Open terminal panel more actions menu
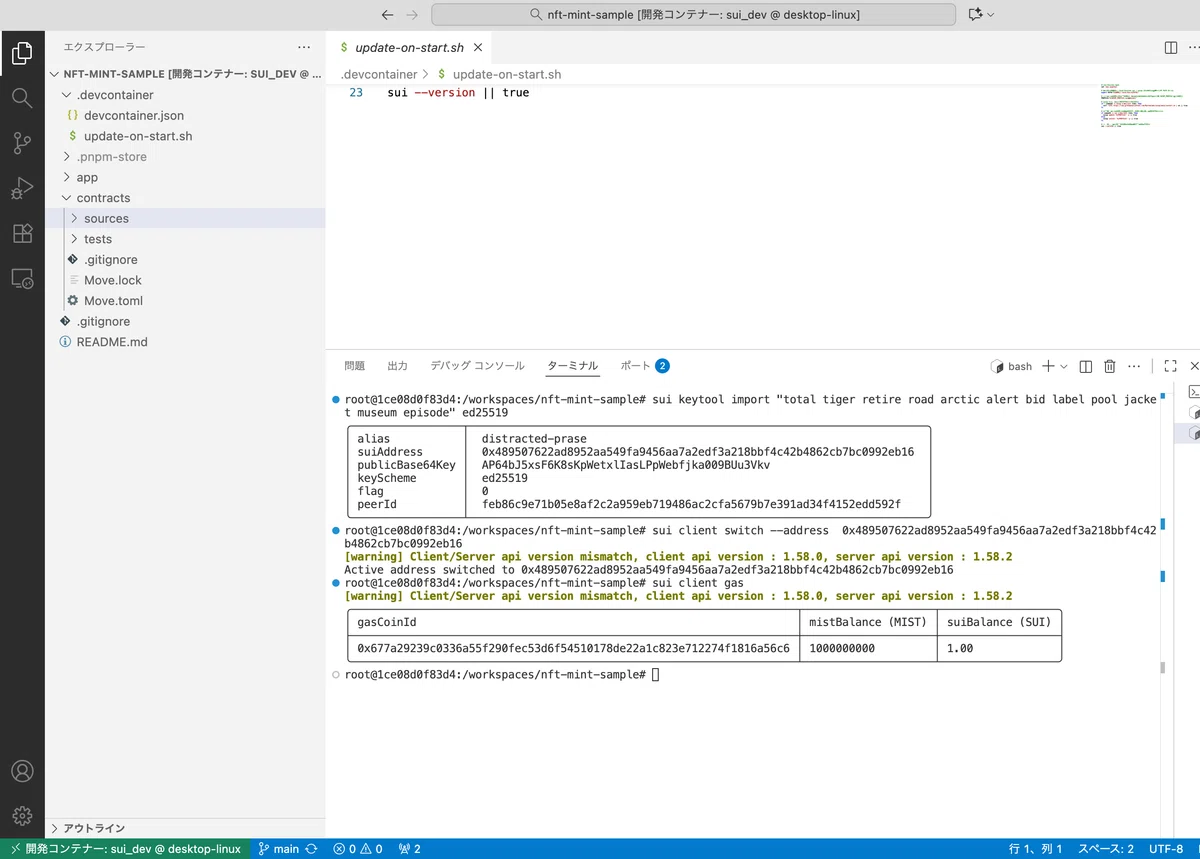Image resolution: width=1200 pixels, height=859 pixels. [1134, 366]
